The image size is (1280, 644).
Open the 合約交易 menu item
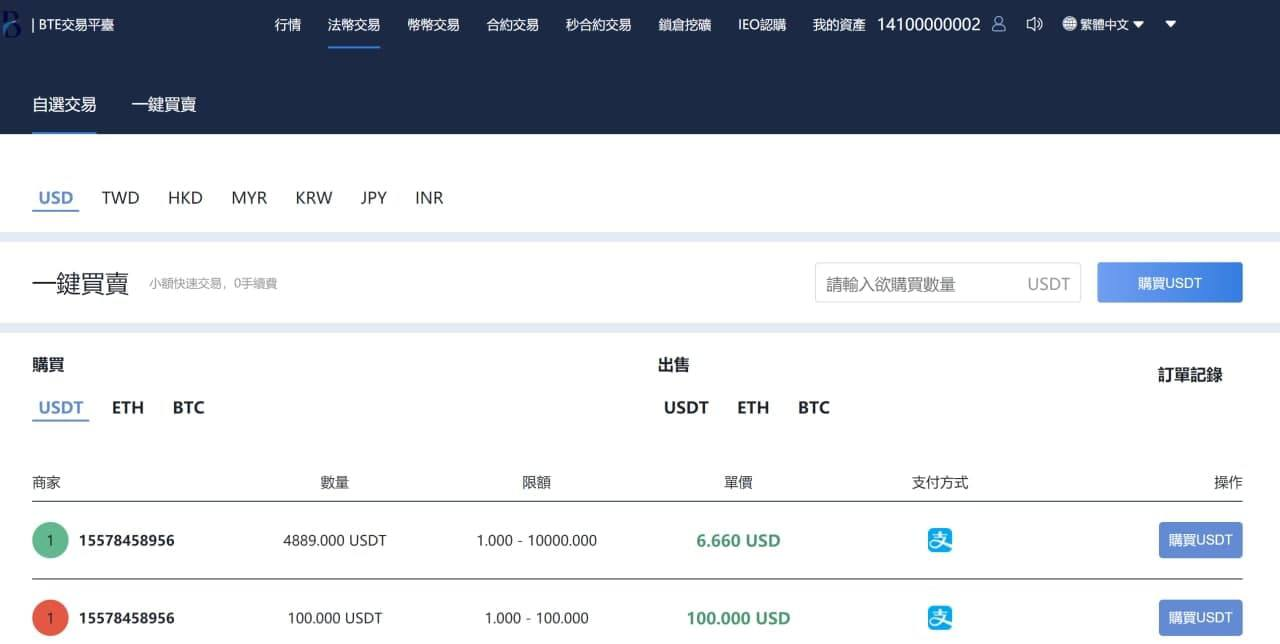513,24
